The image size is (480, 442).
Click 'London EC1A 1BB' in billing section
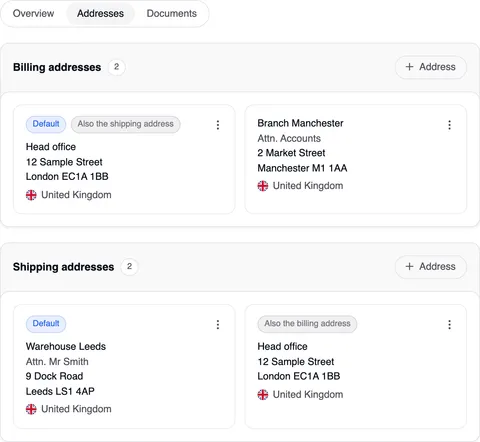[67, 177]
